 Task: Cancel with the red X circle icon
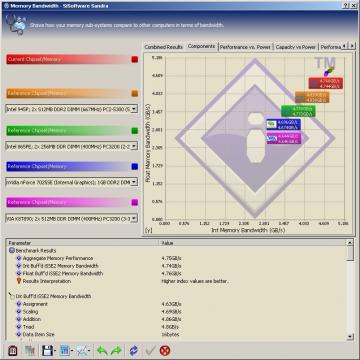click(x=165, y=350)
